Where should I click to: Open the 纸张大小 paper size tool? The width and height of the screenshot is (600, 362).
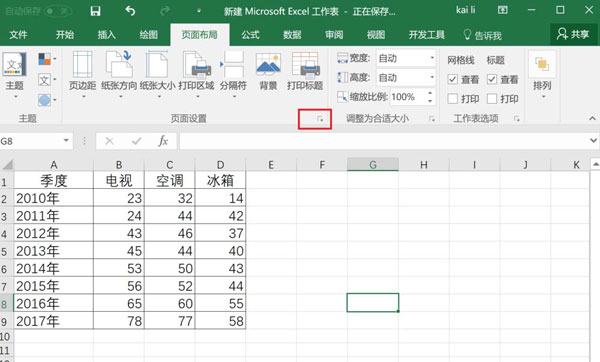(x=157, y=73)
